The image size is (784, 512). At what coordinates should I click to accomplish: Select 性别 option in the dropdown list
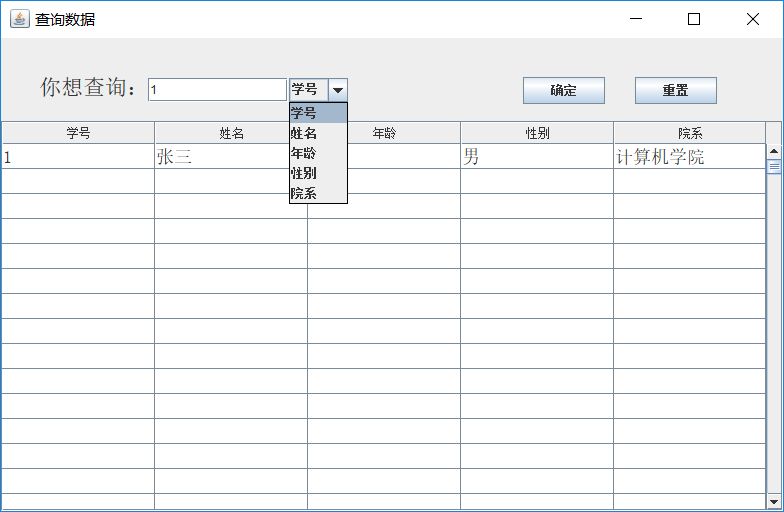(318, 173)
